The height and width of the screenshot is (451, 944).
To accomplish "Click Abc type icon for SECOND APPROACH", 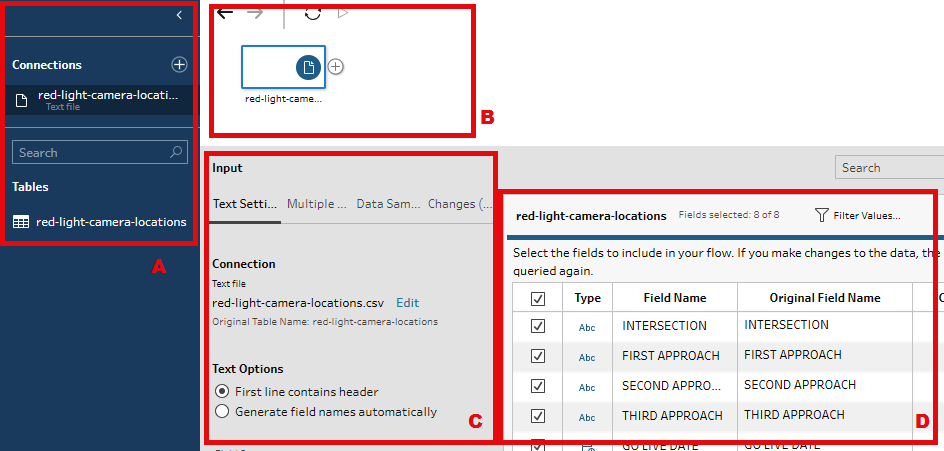I will [587, 387].
